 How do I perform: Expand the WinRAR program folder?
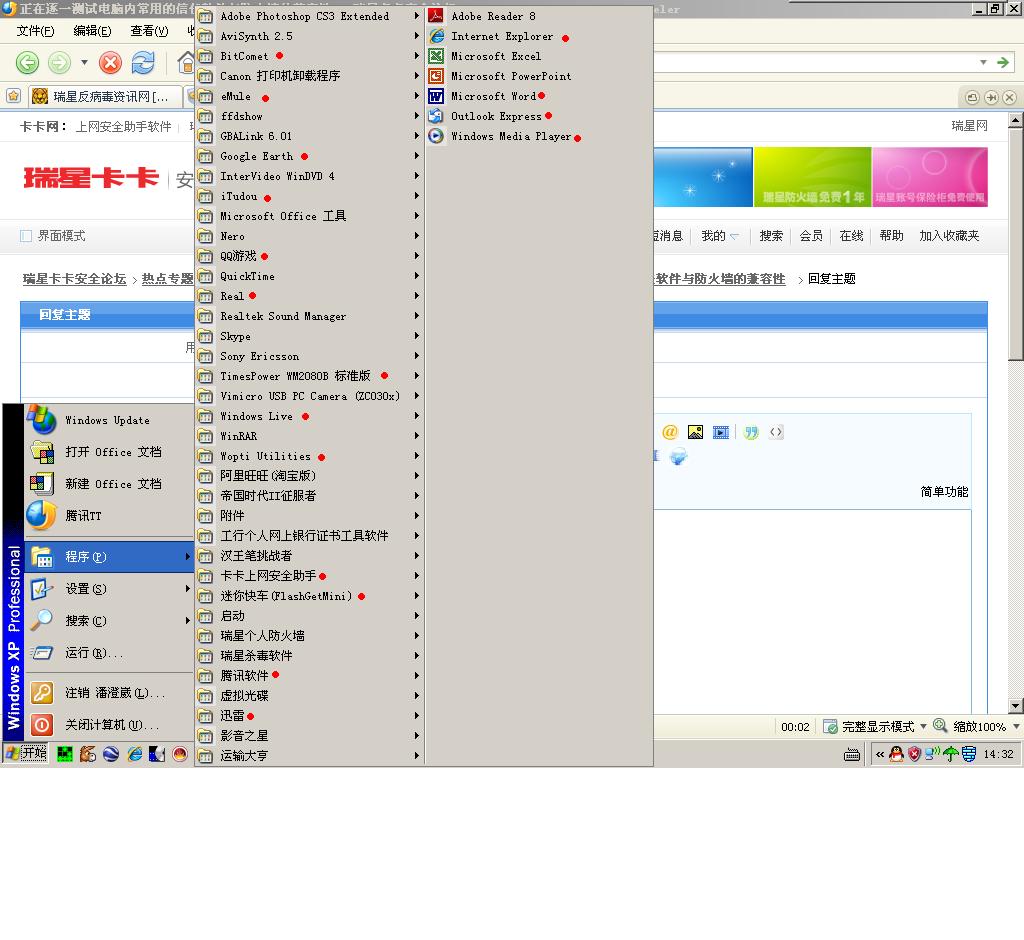point(310,436)
